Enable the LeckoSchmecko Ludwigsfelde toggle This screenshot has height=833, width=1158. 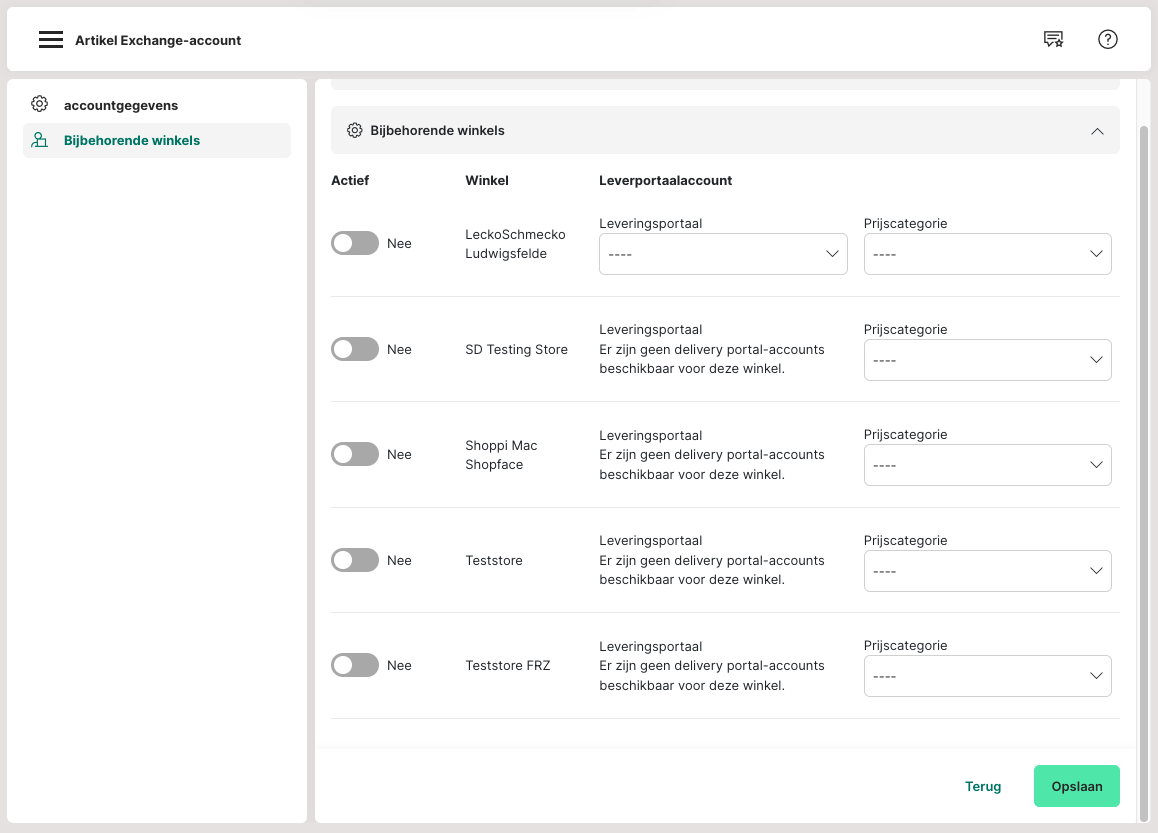[x=354, y=243]
